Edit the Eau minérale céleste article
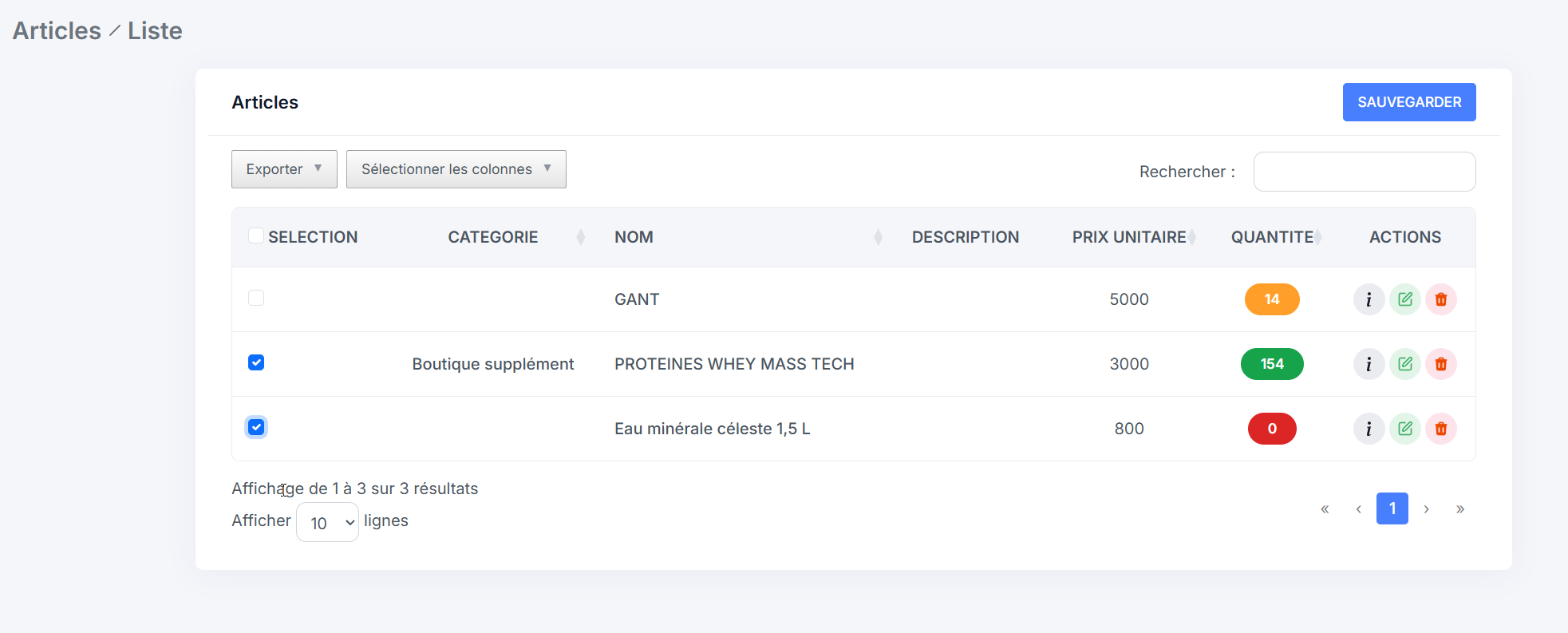The image size is (1568, 633). 1405,429
